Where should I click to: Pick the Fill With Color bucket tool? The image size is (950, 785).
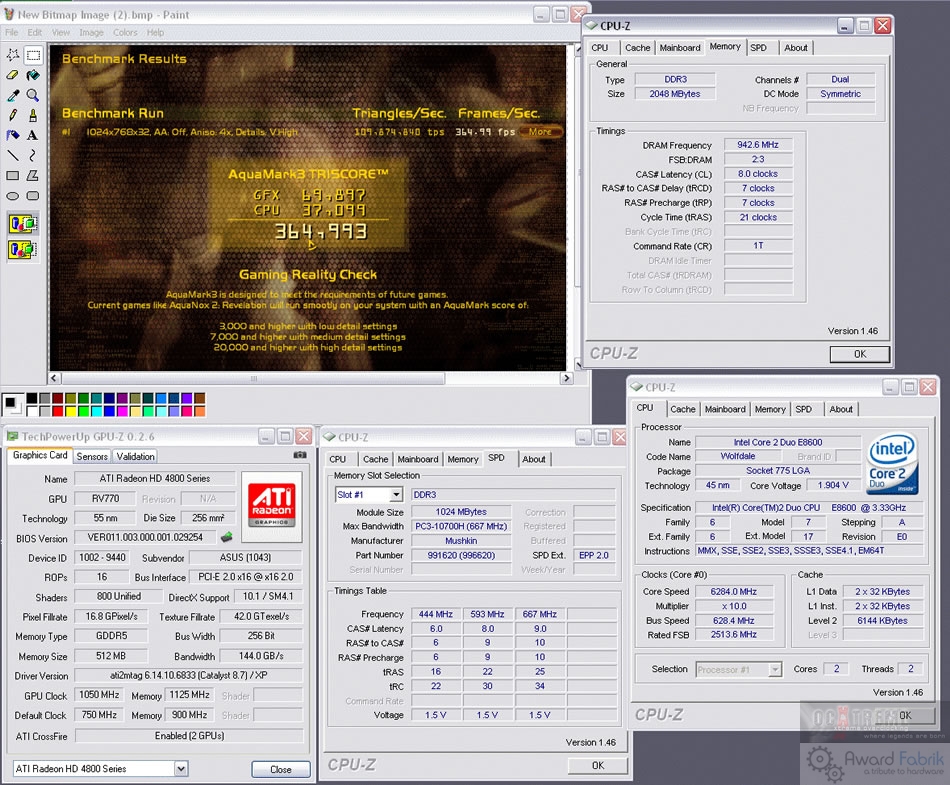point(33,75)
